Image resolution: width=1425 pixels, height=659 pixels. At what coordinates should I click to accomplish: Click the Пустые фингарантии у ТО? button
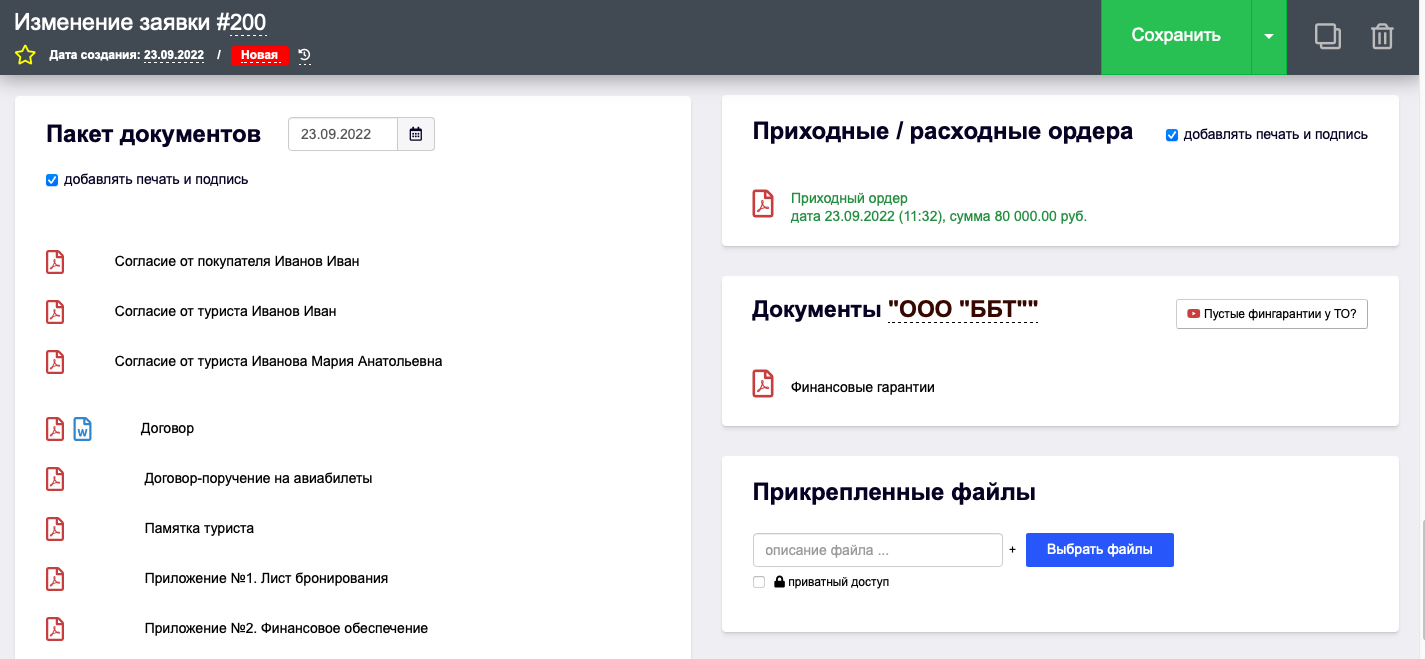1271,313
